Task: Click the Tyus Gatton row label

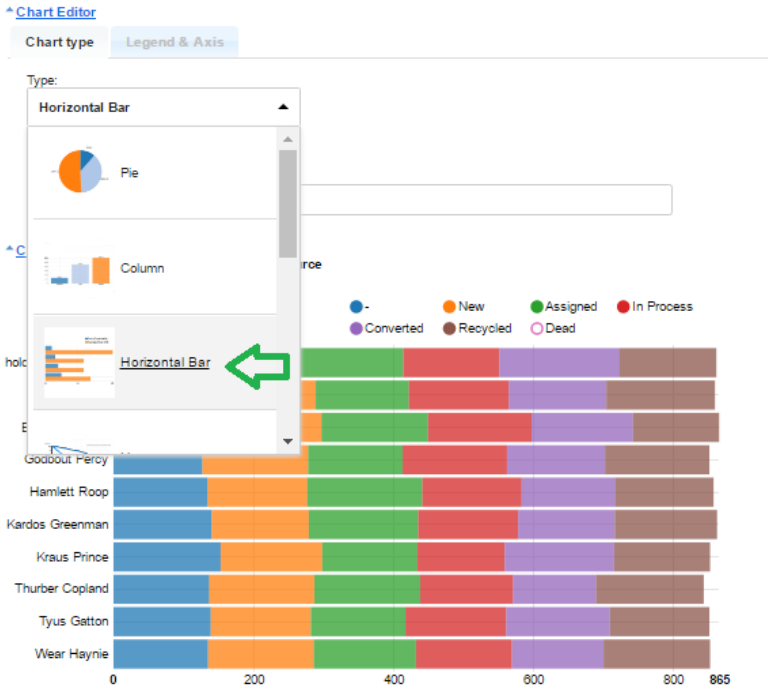Action: pos(73,621)
